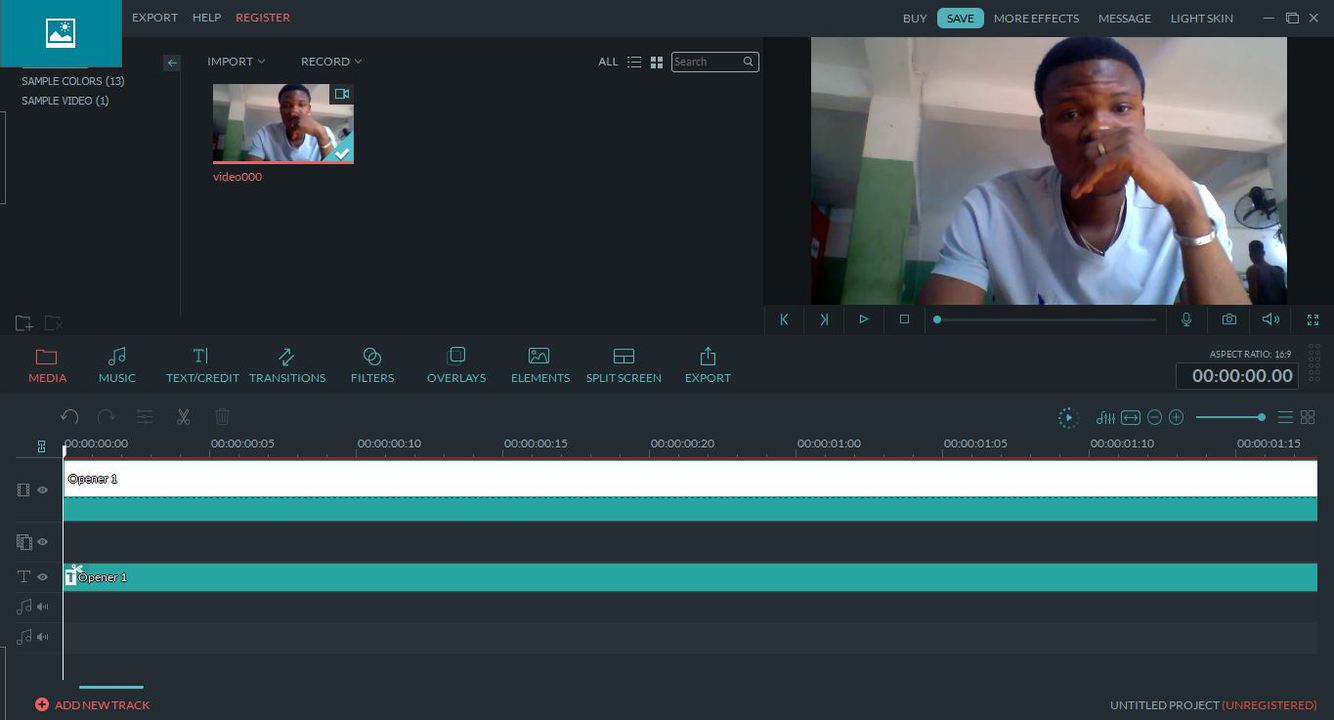
Task: Click the Zoom to fit timeline icon
Action: 1130,417
